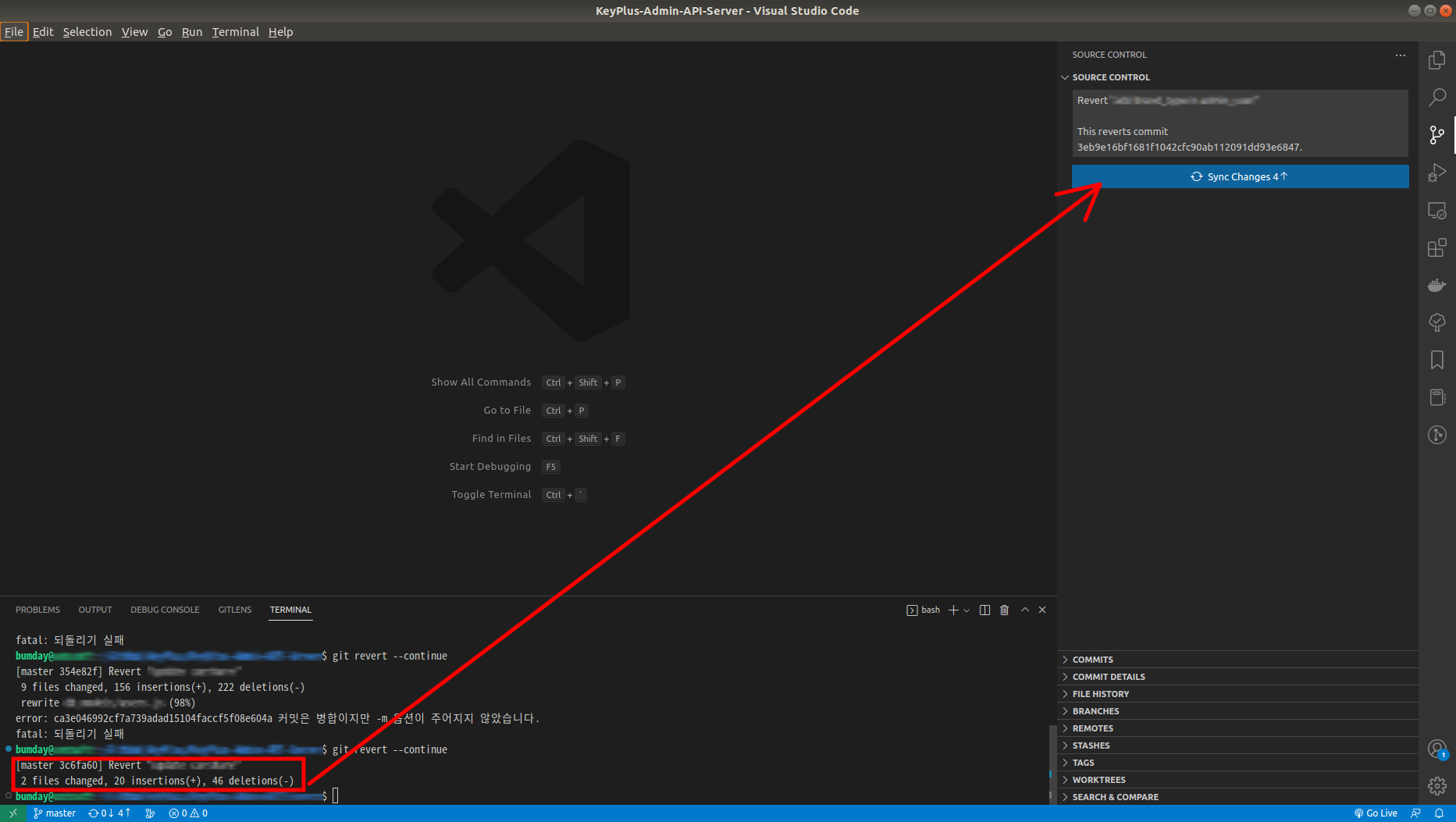Maximize the panel size chevron

[1025, 610]
